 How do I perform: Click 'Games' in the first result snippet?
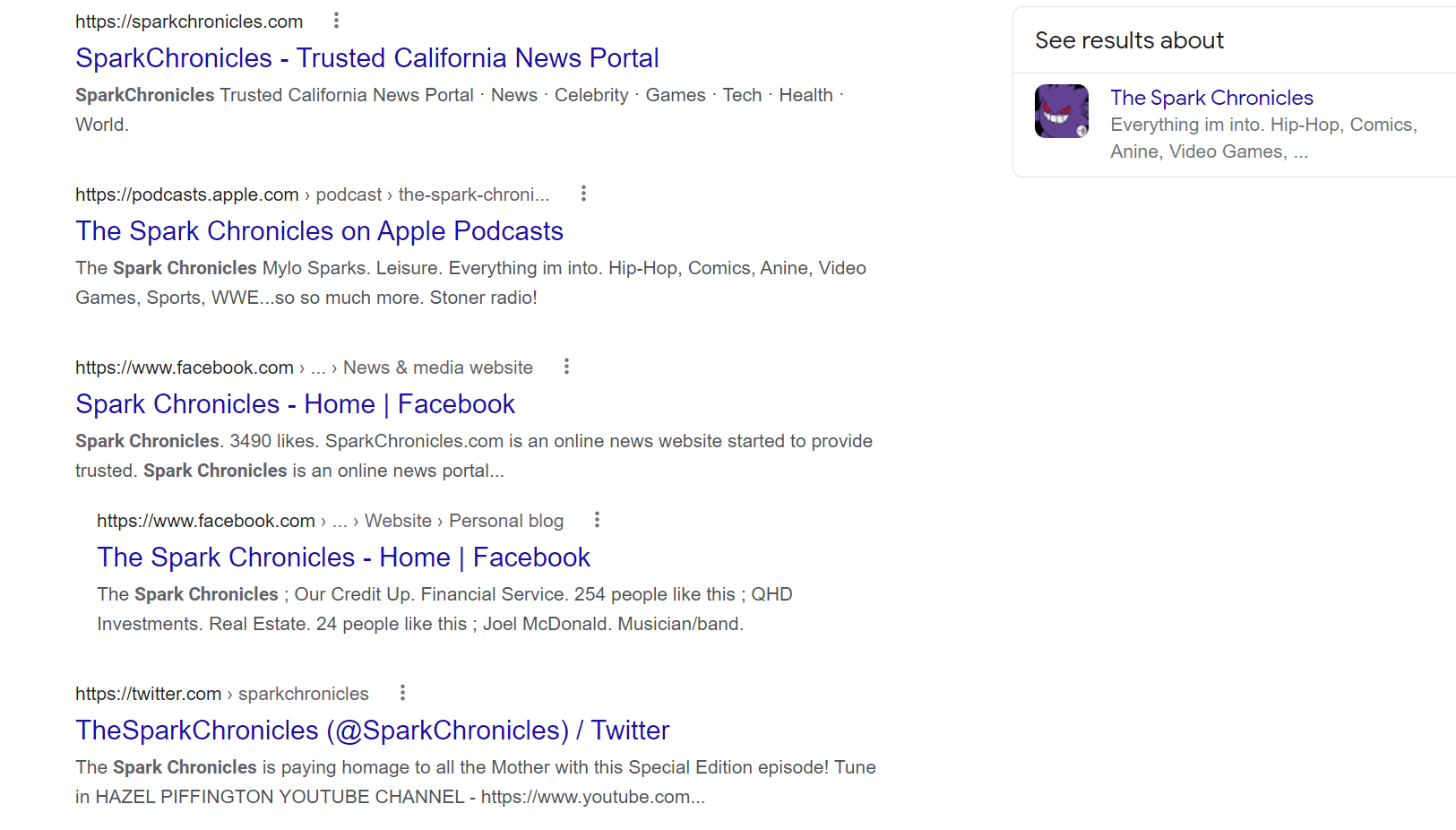coord(676,95)
